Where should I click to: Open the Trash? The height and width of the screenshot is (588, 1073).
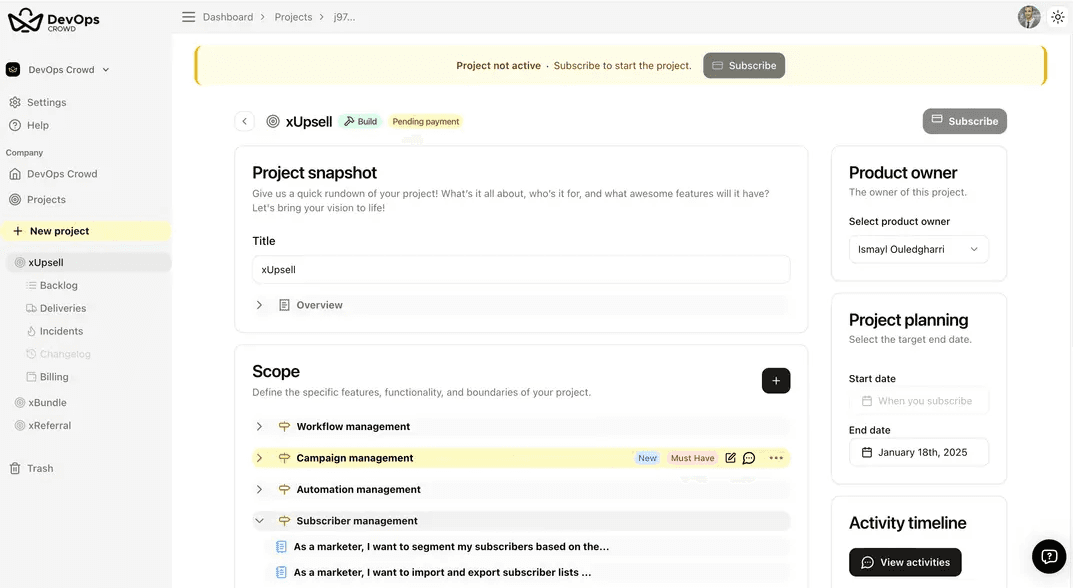(x=39, y=467)
